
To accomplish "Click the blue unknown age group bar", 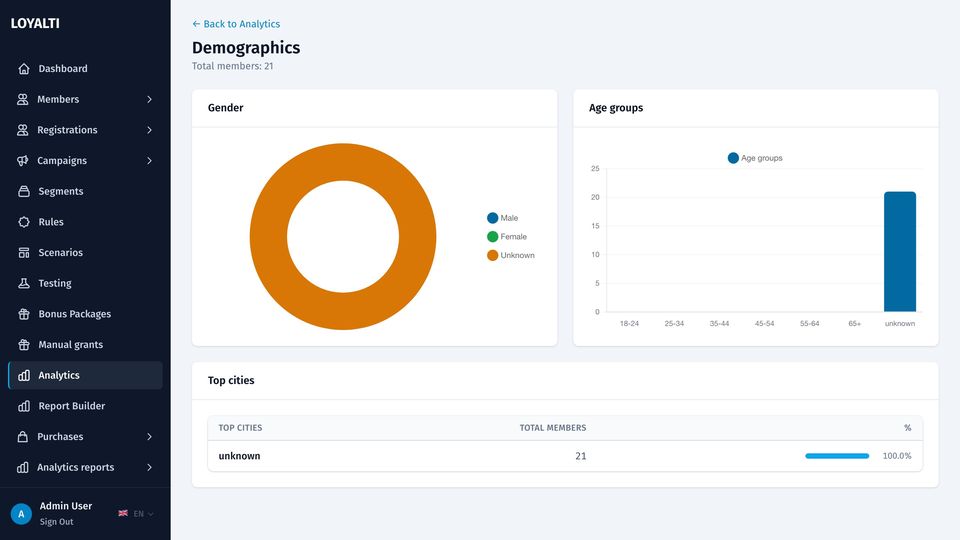I will (899, 252).
